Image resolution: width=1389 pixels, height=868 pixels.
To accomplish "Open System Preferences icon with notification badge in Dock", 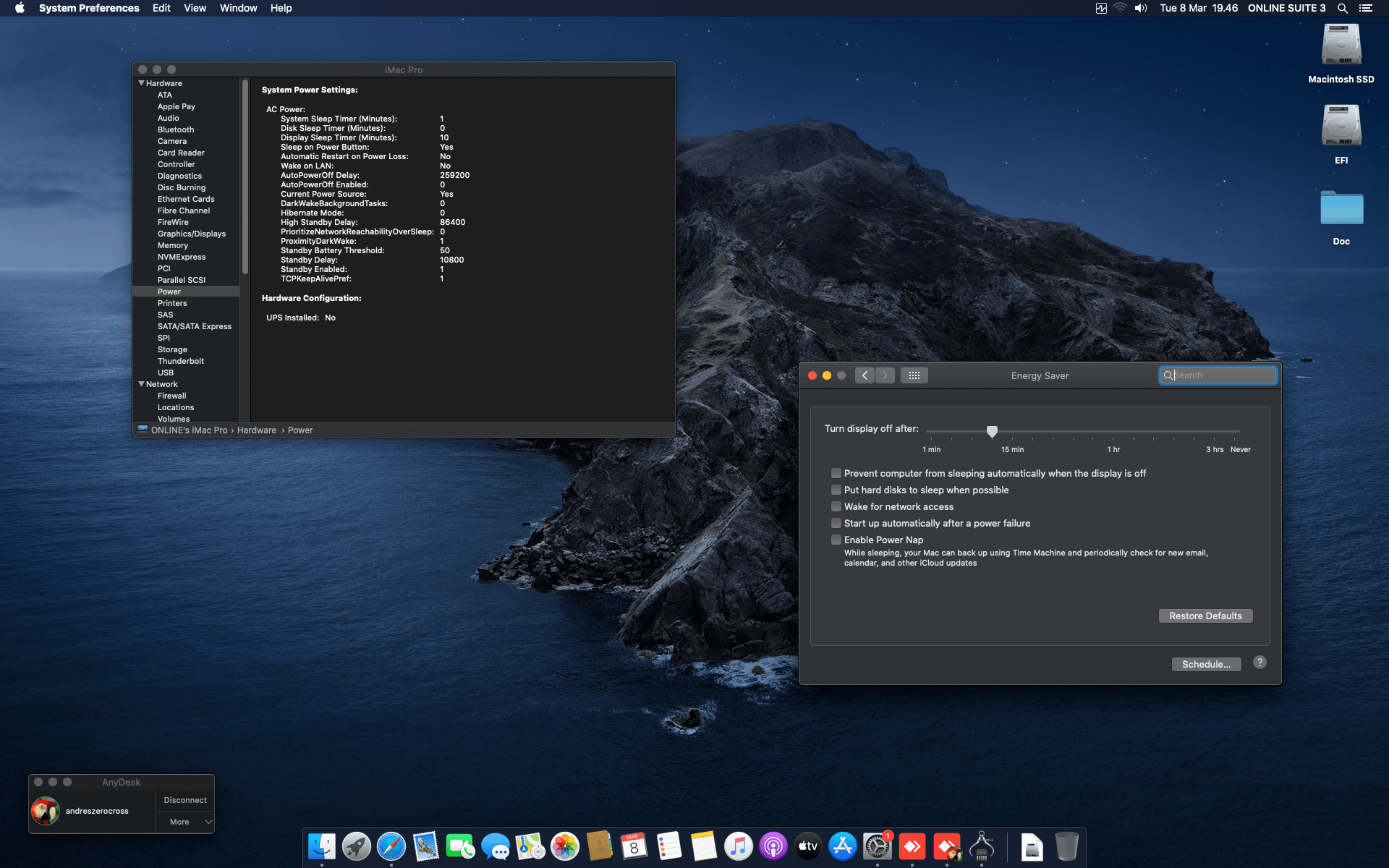I will pyautogui.click(x=878, y=845).
